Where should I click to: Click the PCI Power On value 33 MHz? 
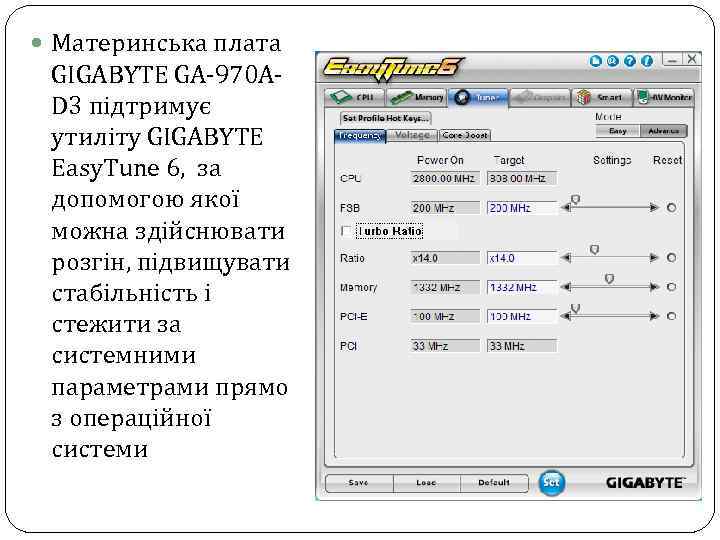[444, 346]
